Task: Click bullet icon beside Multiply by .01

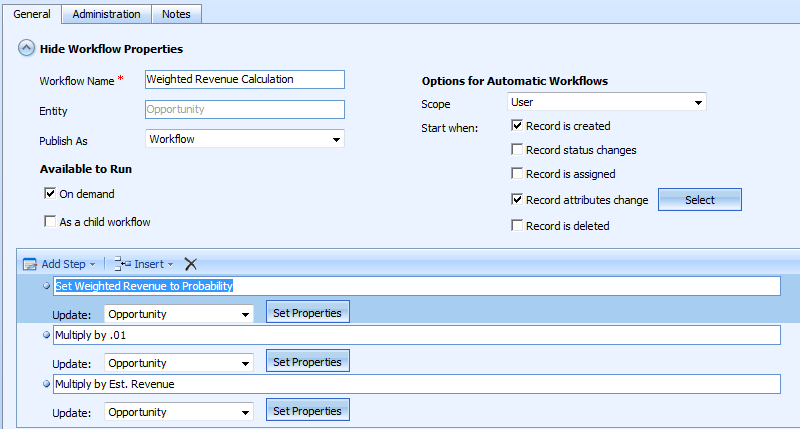Action: (x=47, y=334)
